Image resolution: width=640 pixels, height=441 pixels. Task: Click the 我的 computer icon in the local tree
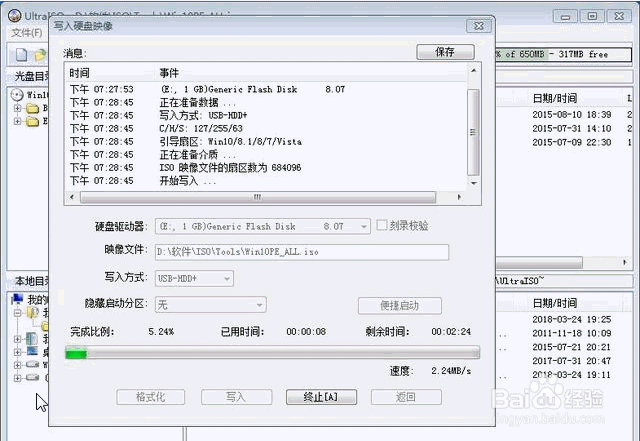tap(18, 299)
